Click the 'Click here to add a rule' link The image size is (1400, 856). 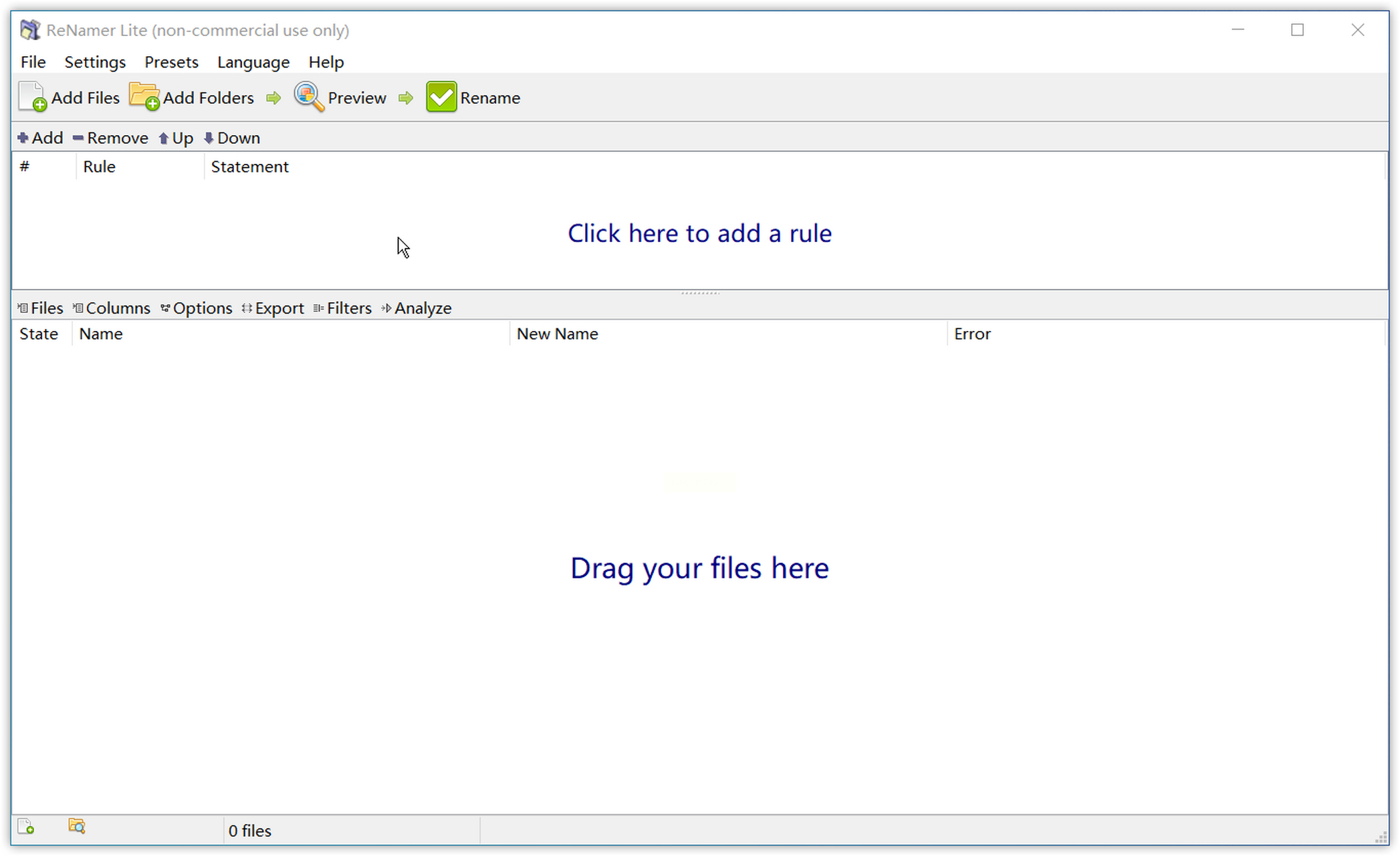point(699,233)
